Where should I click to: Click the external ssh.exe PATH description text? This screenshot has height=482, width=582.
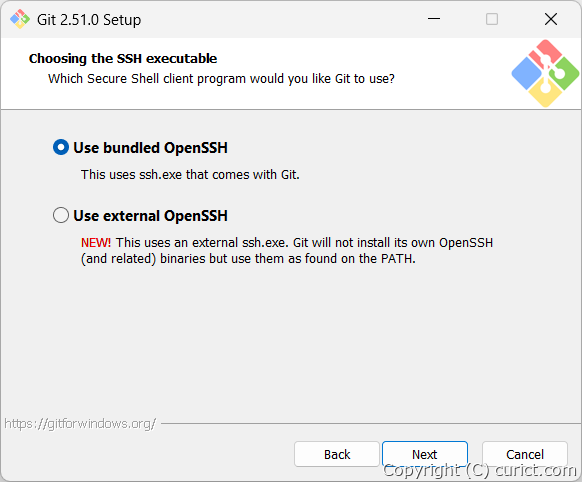pyautogui.click(x=287, y=250)
